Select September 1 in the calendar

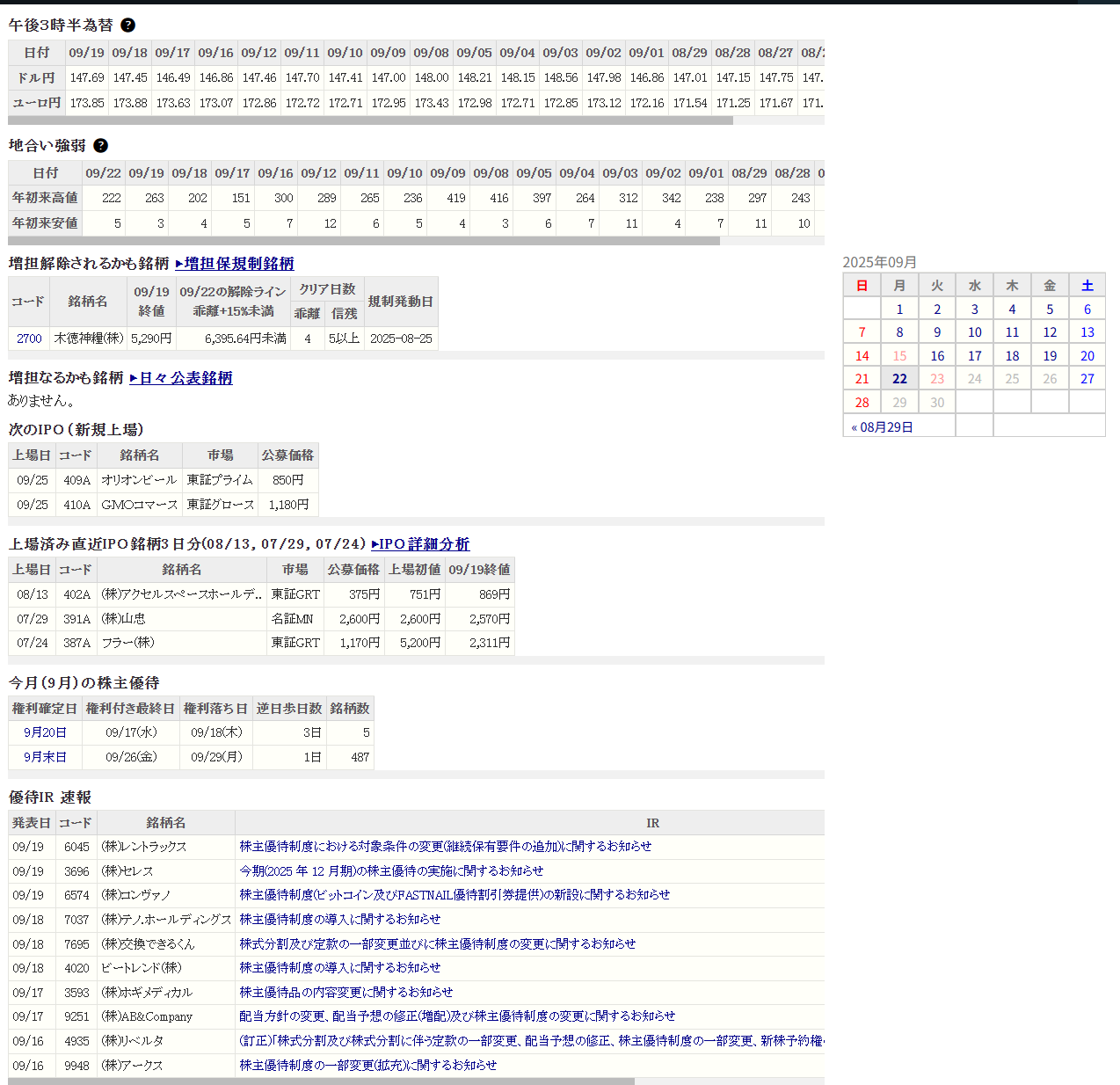click(899, 309)
